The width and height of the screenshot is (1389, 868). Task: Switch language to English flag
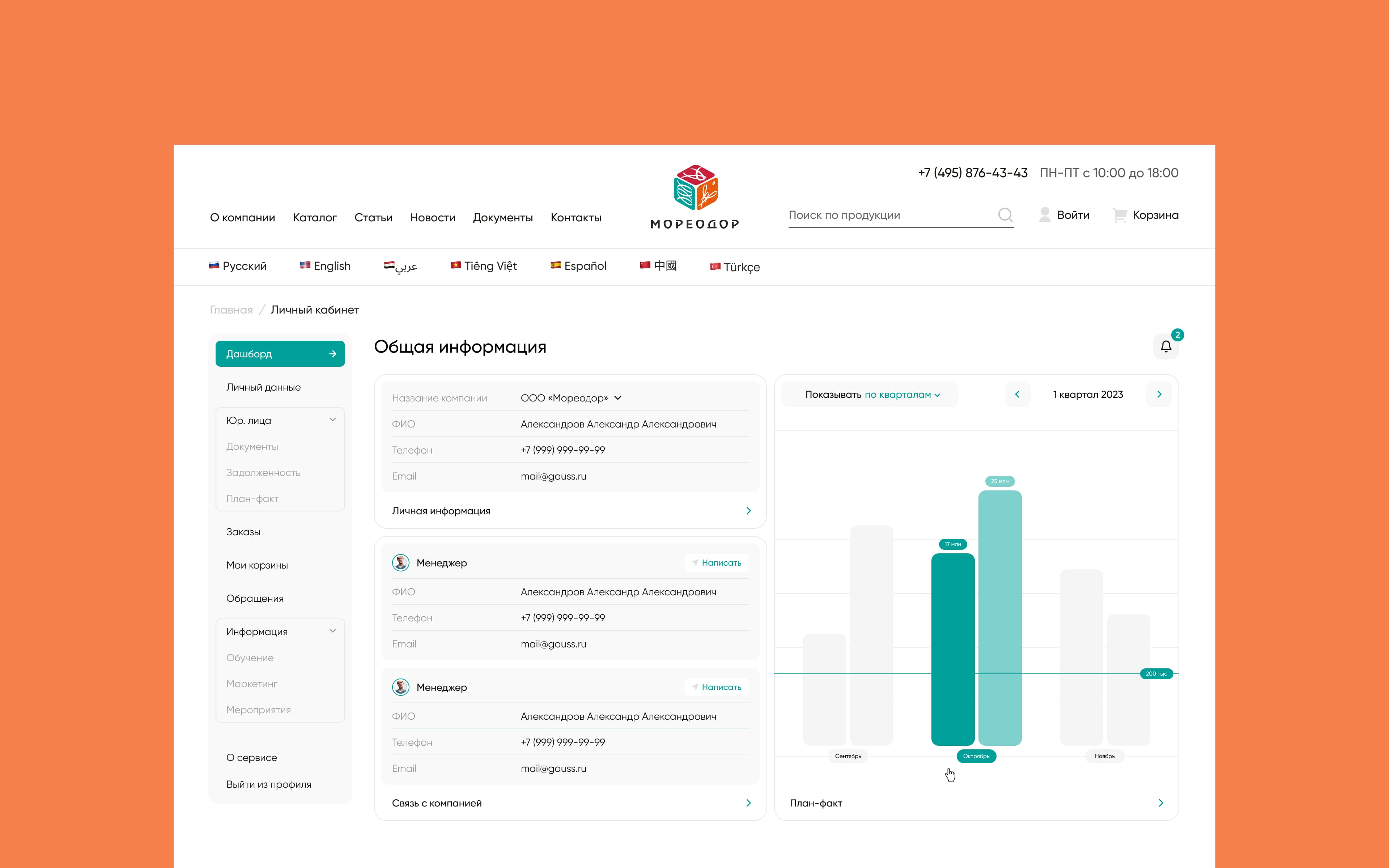pos(305,265)
